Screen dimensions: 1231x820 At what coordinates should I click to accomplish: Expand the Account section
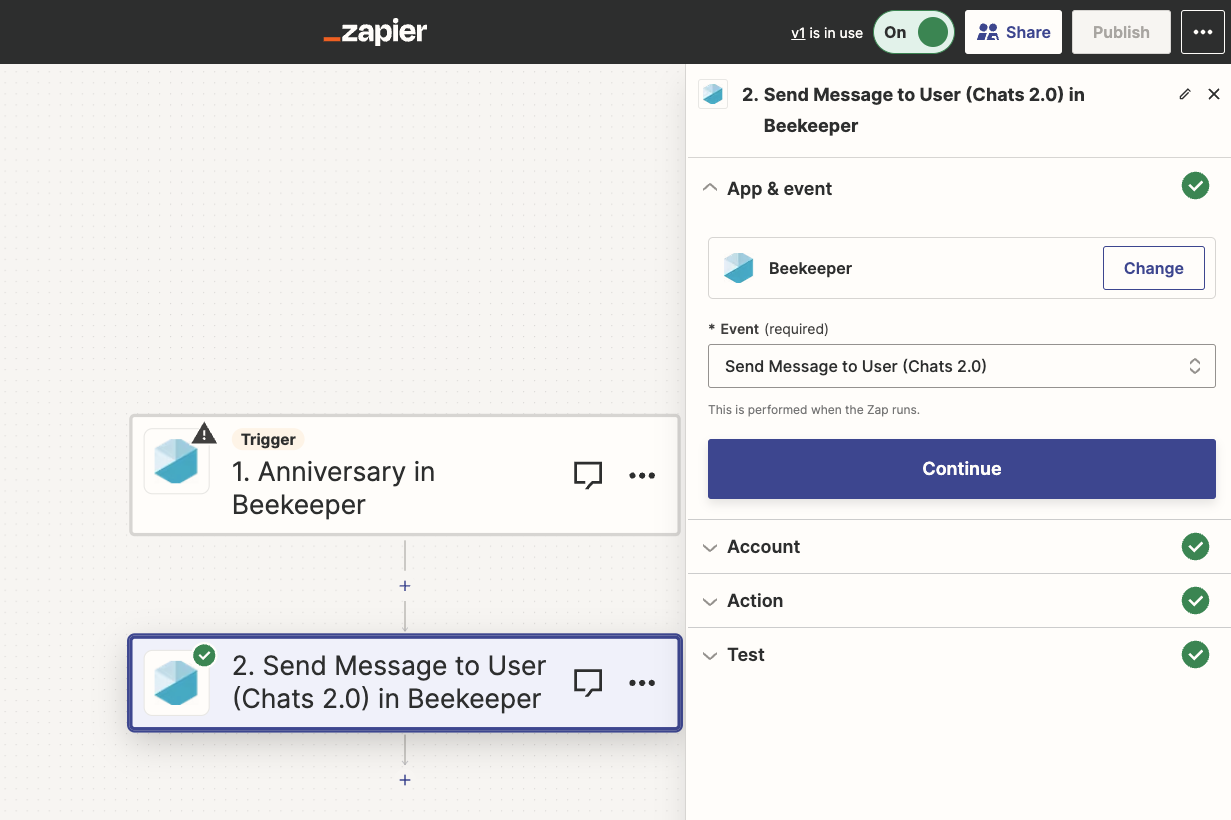point(710,547)
